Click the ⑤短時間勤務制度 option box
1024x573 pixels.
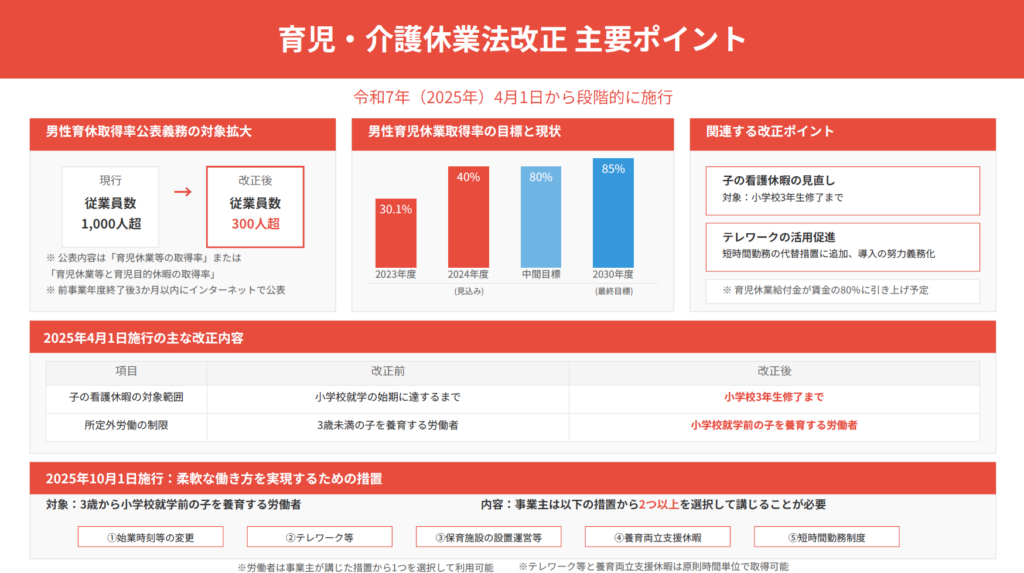827,537
